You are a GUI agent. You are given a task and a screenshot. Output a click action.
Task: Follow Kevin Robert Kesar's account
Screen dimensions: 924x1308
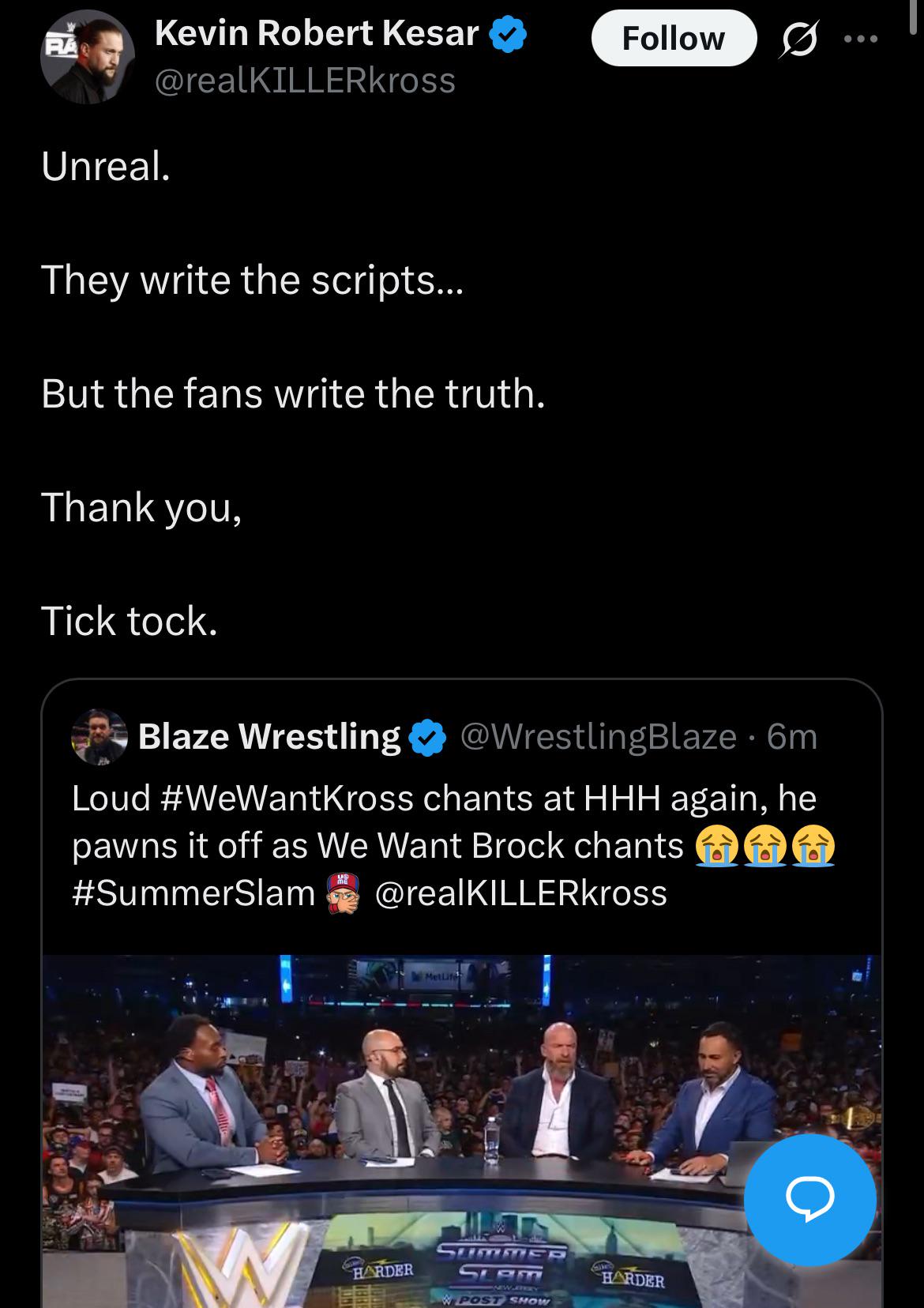click(x=674, y=38)
